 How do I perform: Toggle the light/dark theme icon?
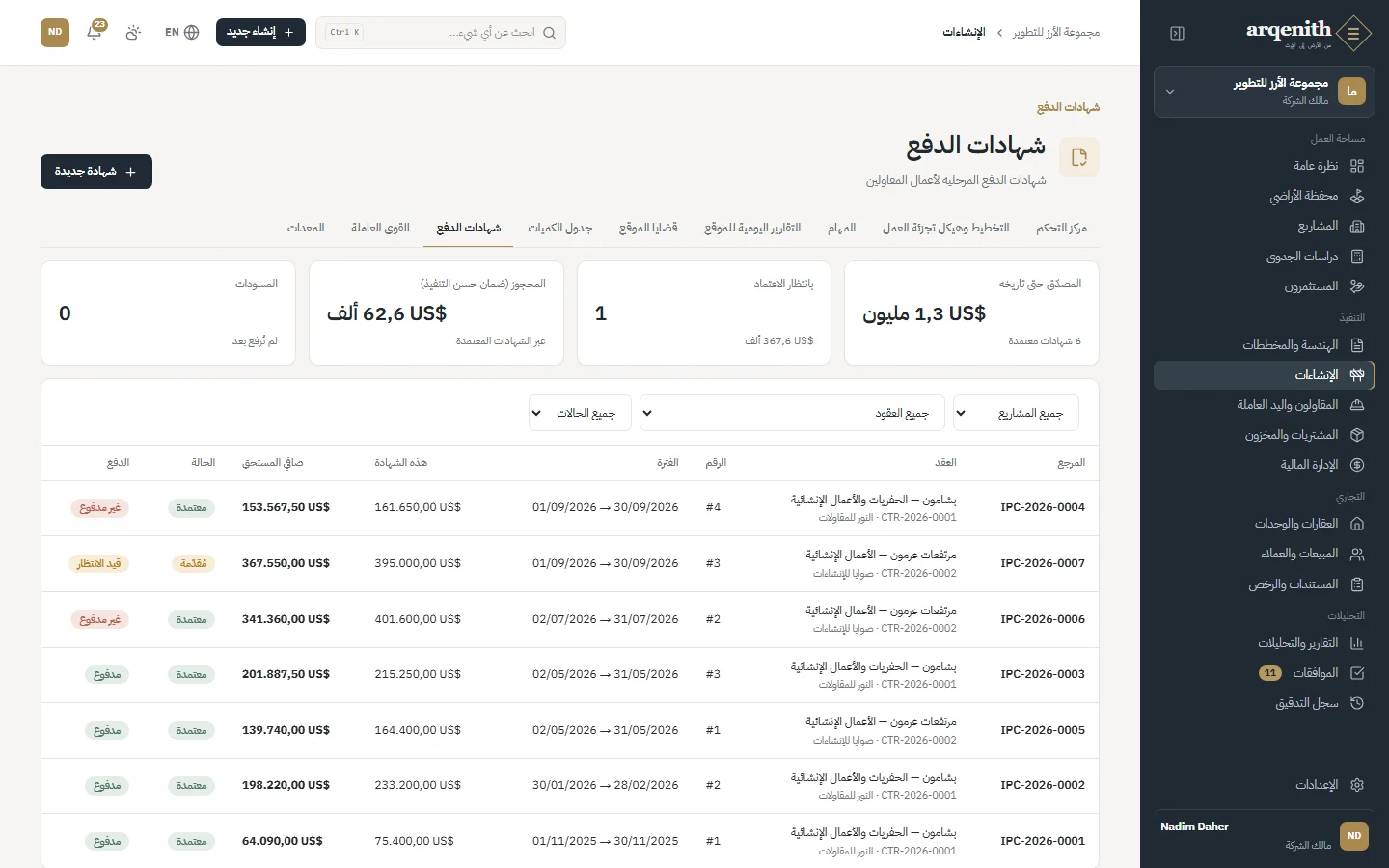click(133, 32)
